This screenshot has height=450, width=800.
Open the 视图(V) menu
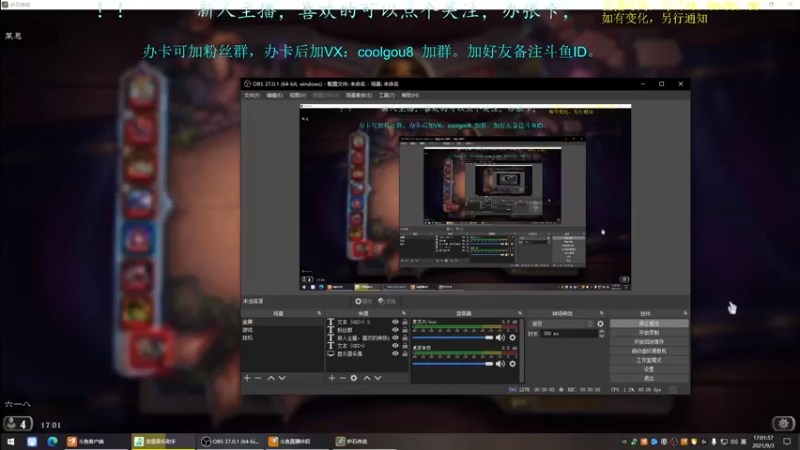(297, 95)
